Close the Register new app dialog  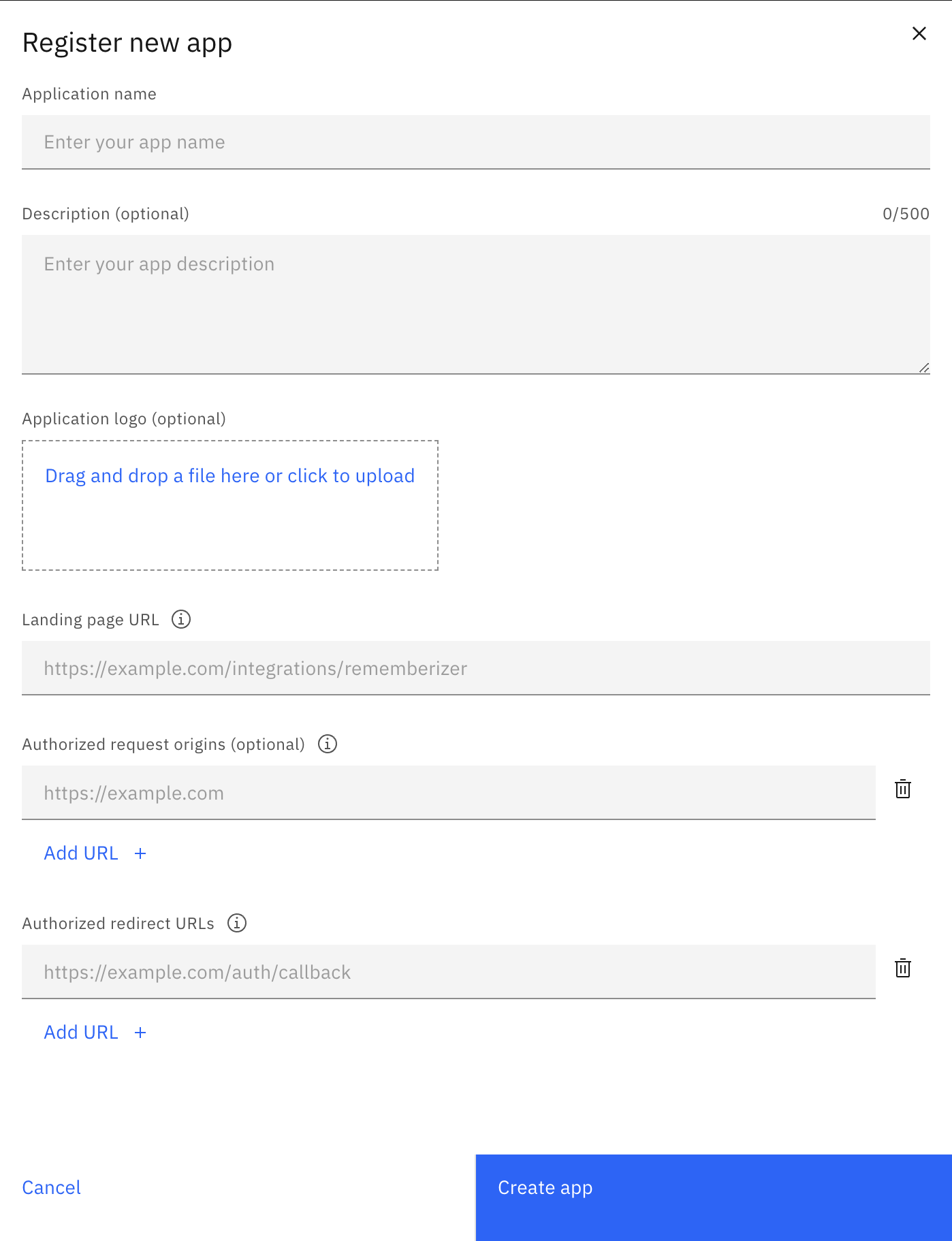(x=919, y=33)
